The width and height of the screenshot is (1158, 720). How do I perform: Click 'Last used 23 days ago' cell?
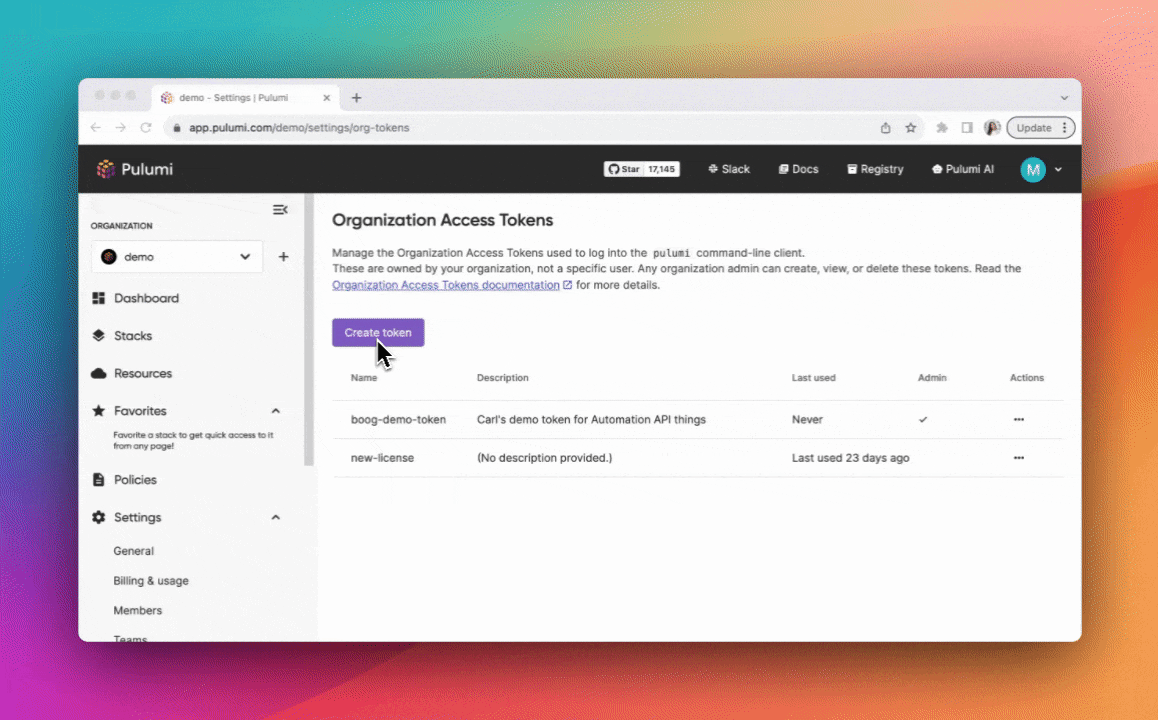(x=851, y=458)
